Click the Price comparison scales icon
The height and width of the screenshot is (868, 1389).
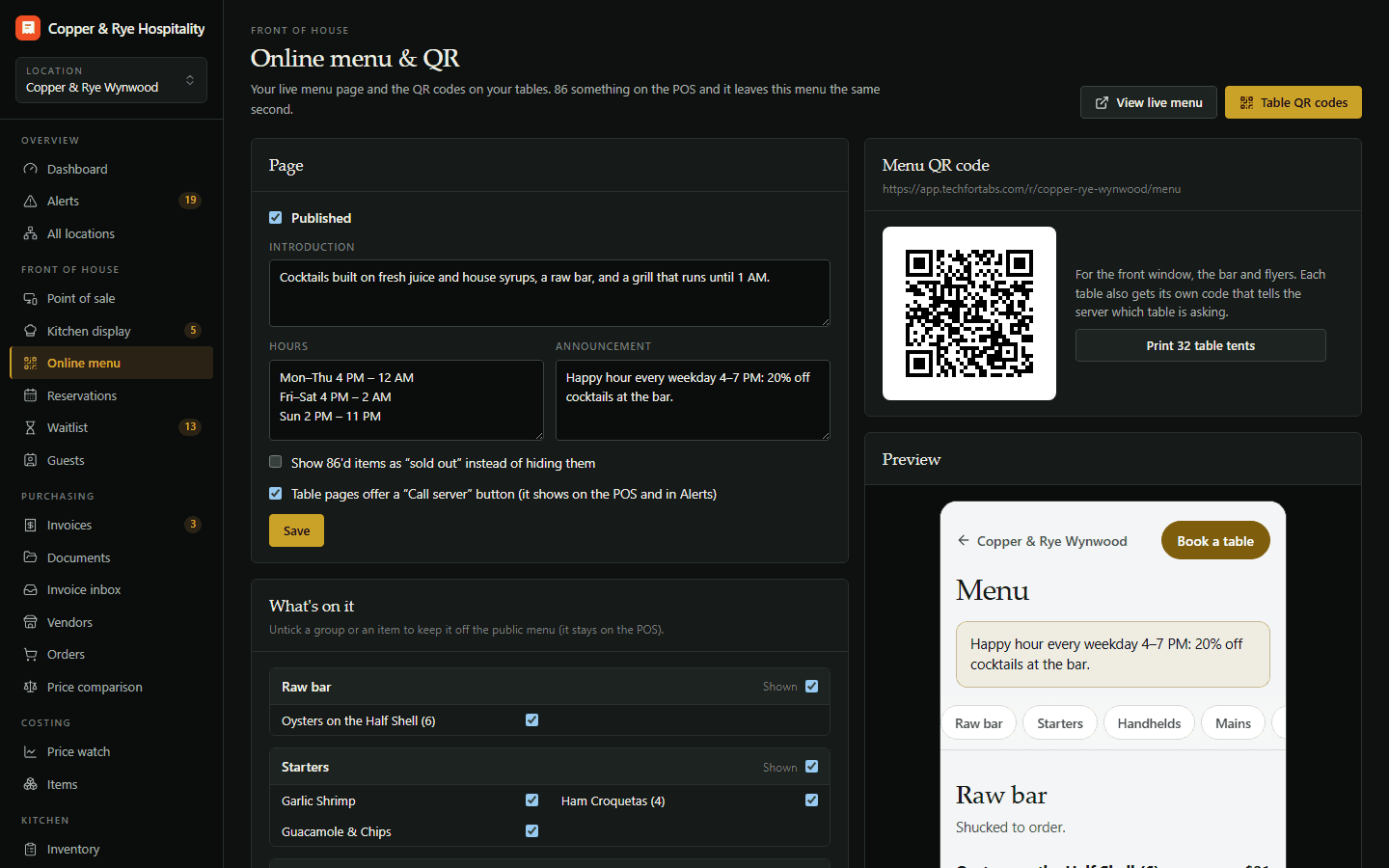(30, 687)
